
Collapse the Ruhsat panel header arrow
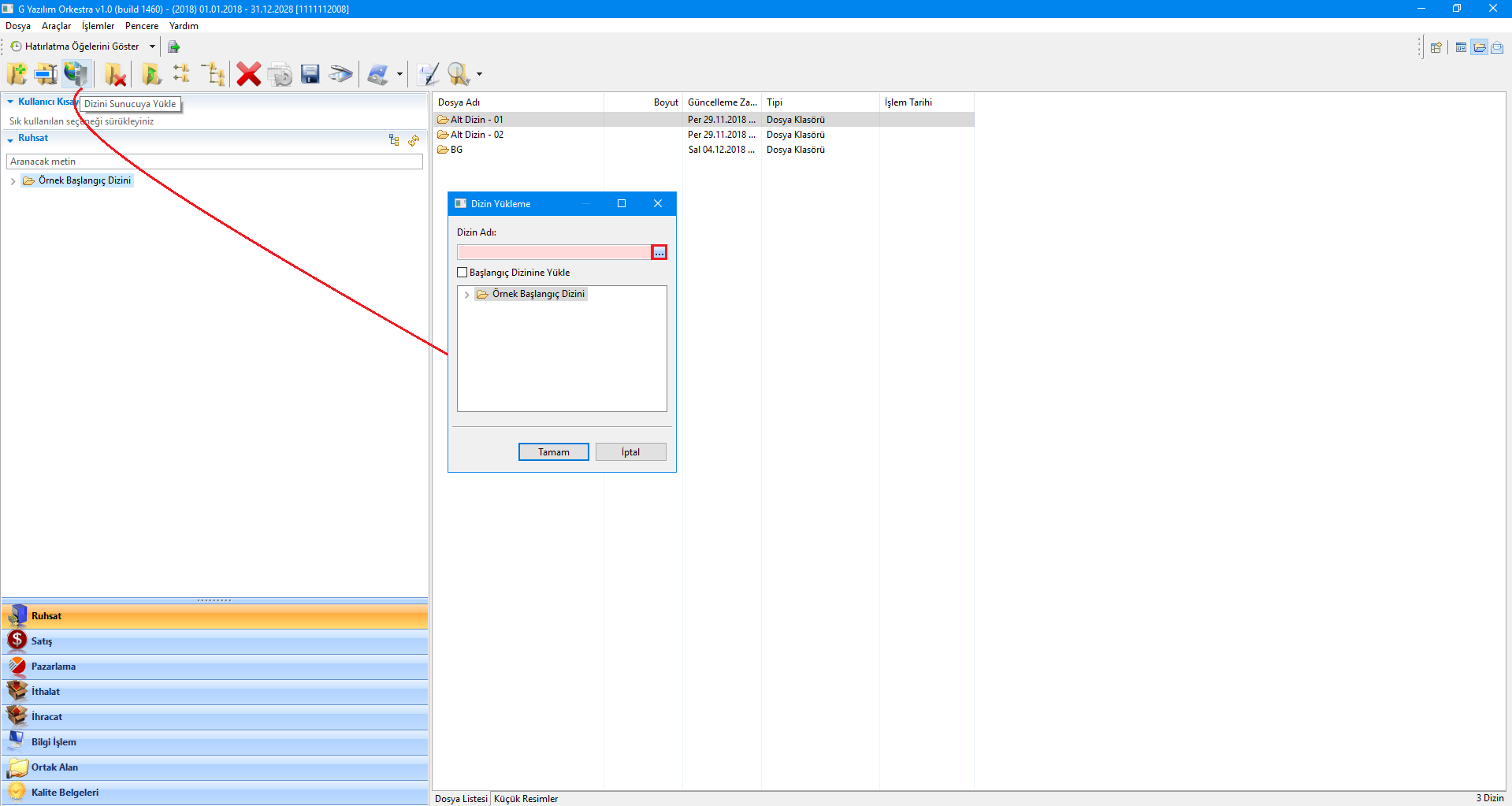point(10,139)
